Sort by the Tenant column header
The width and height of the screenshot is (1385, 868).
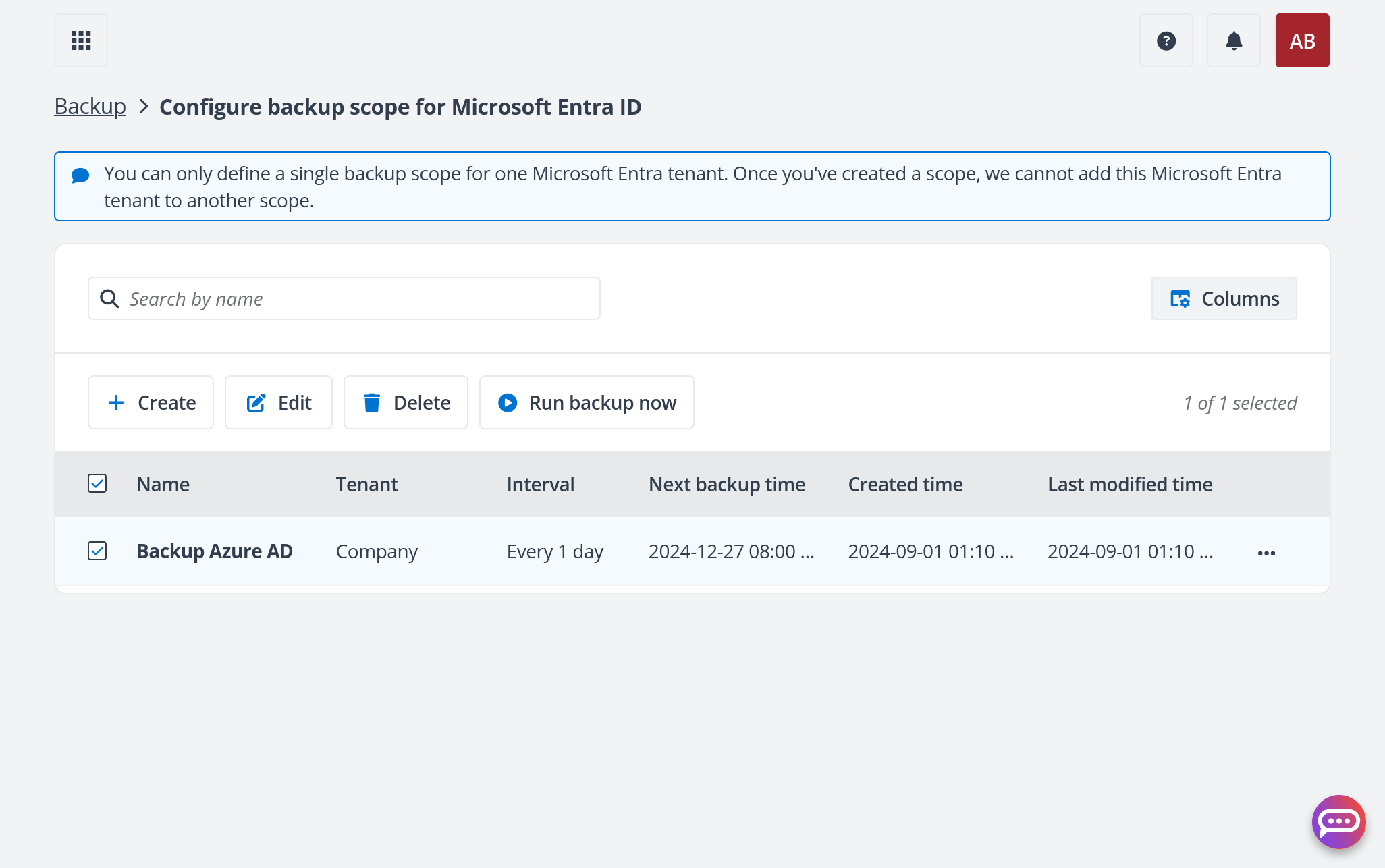pos(366,484)
